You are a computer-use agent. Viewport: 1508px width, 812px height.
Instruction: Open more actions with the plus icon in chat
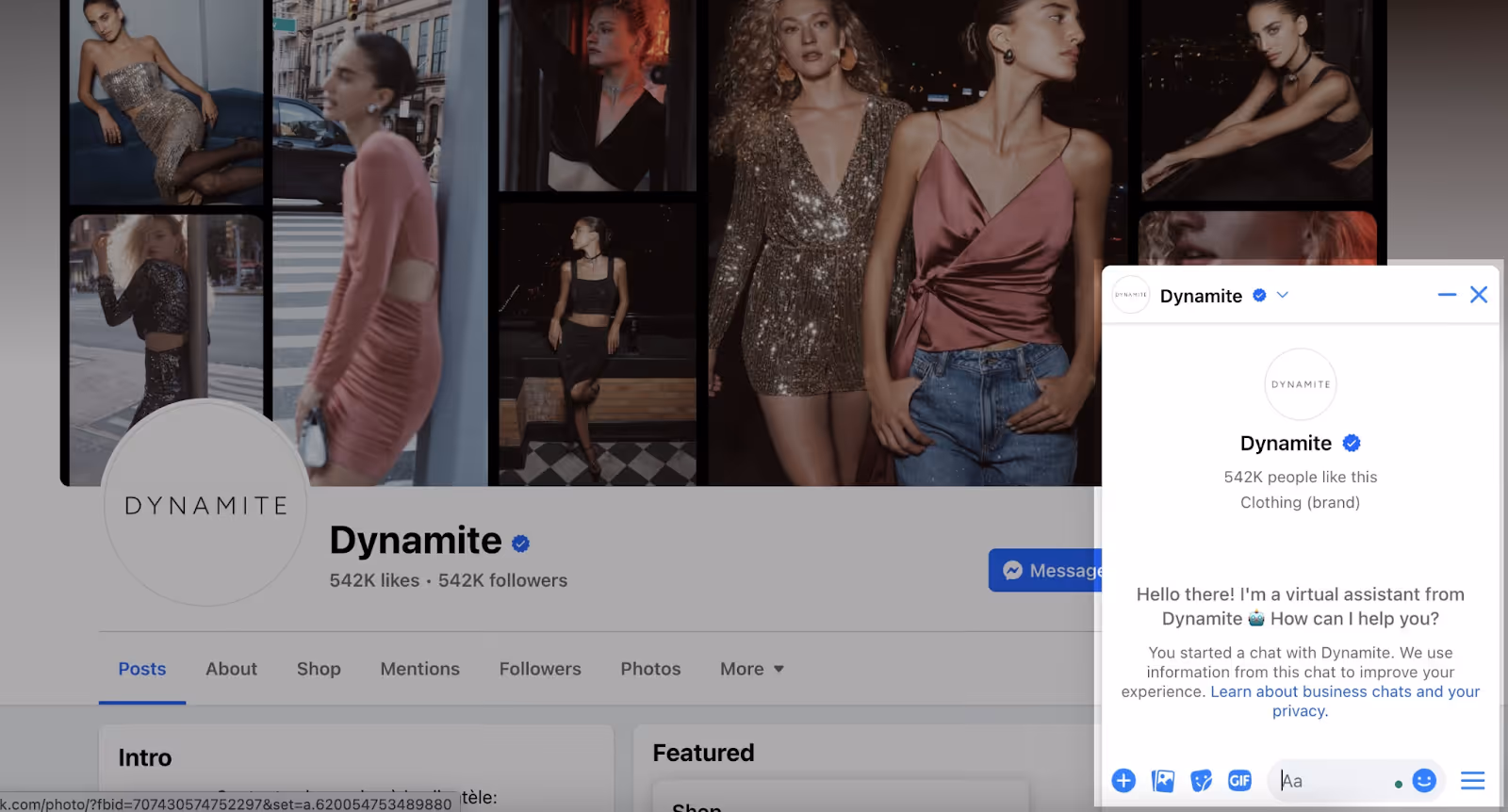[x=1123, y=780]
